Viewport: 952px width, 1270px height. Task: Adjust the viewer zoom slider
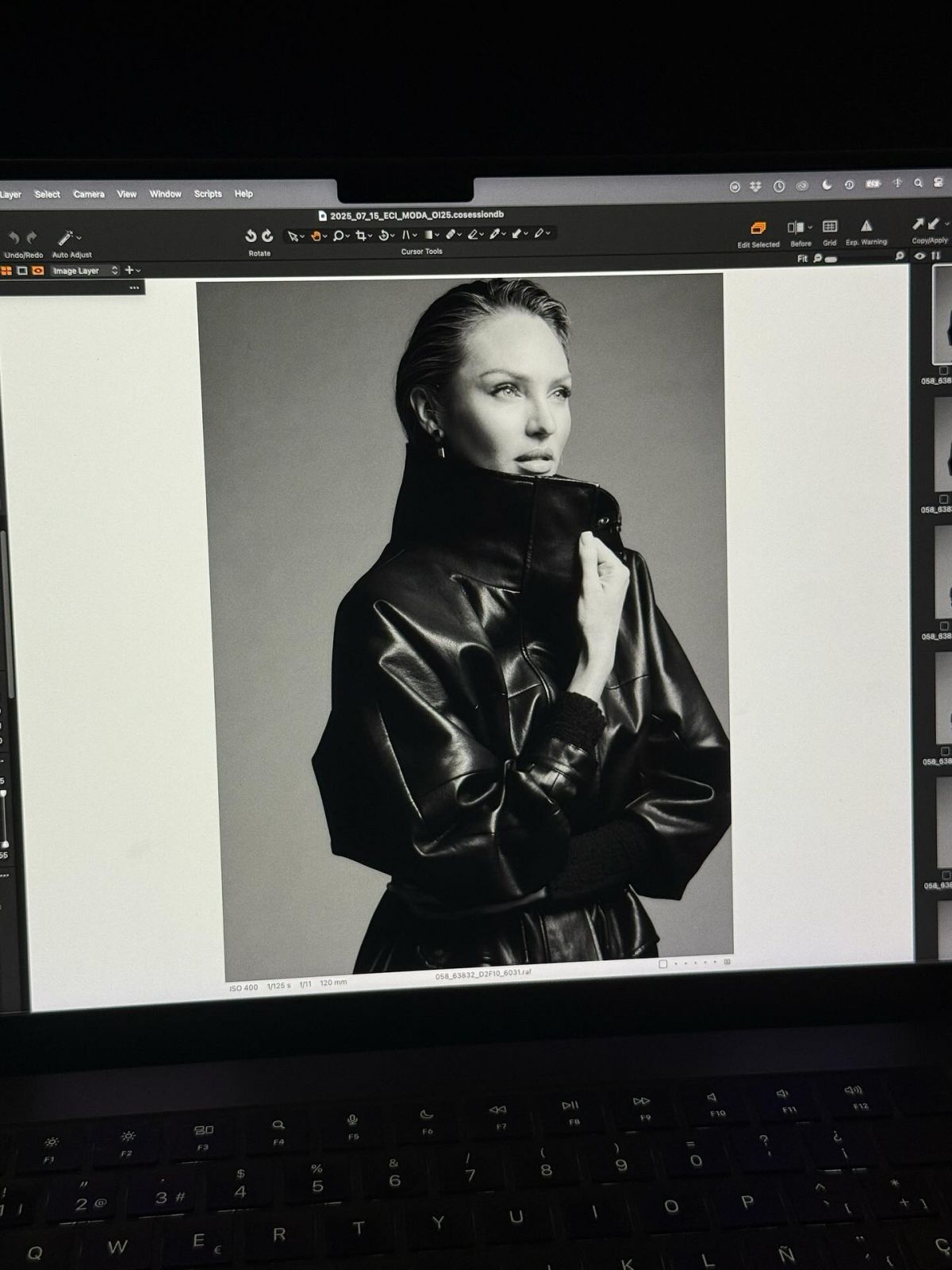pyautogui.click(x=831, y=259)
